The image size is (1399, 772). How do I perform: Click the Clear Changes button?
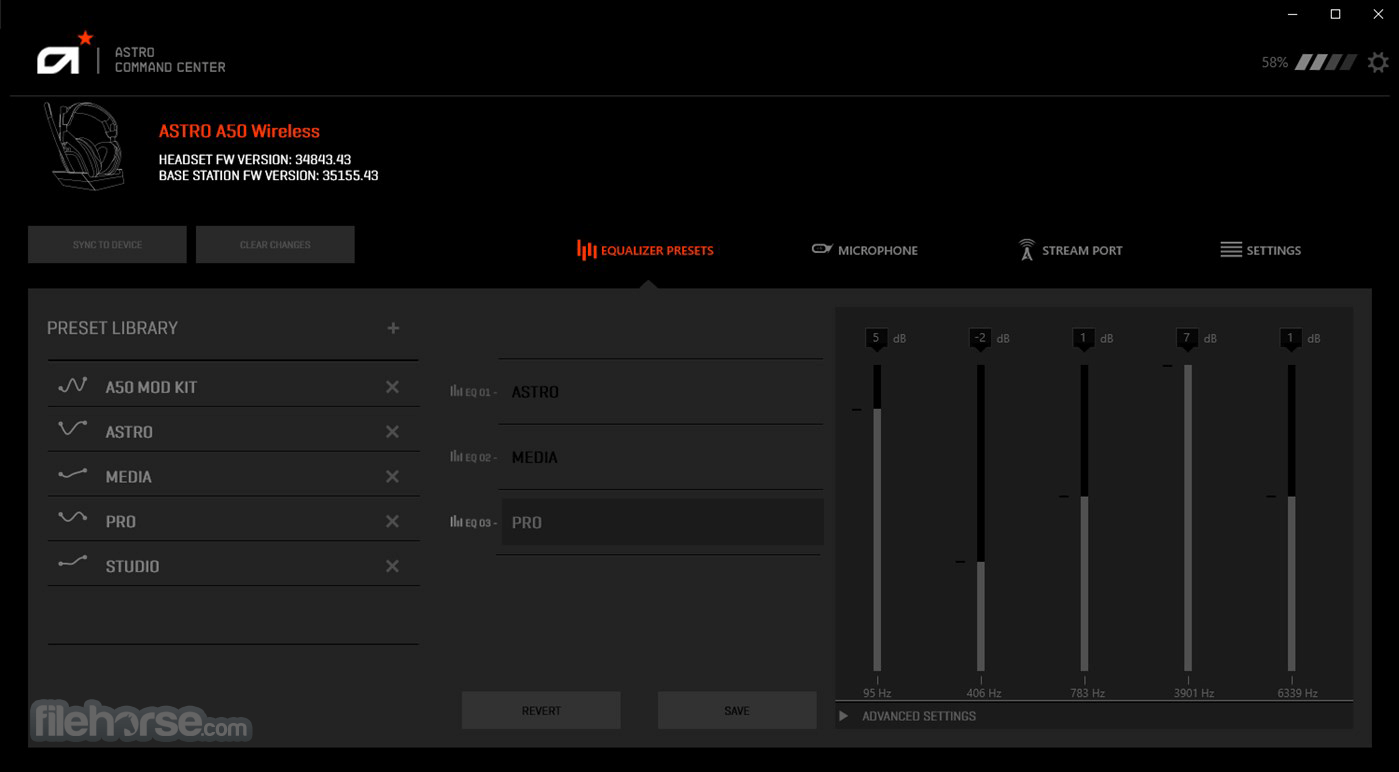click(x=275, y=245)
